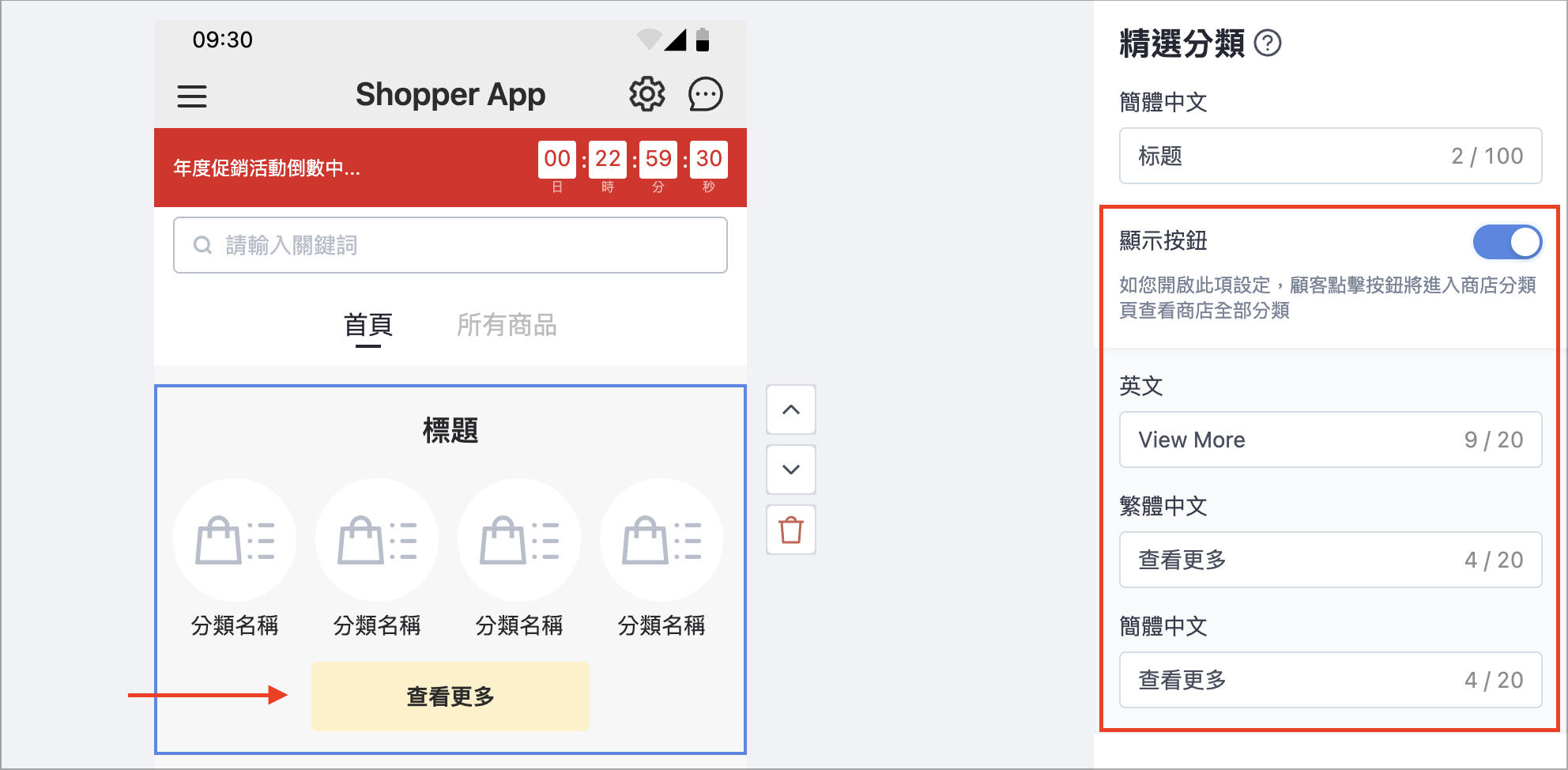Switch to the 所有商品 tab
Viewport: 1568px width, 770px height.
click(507, 325)
